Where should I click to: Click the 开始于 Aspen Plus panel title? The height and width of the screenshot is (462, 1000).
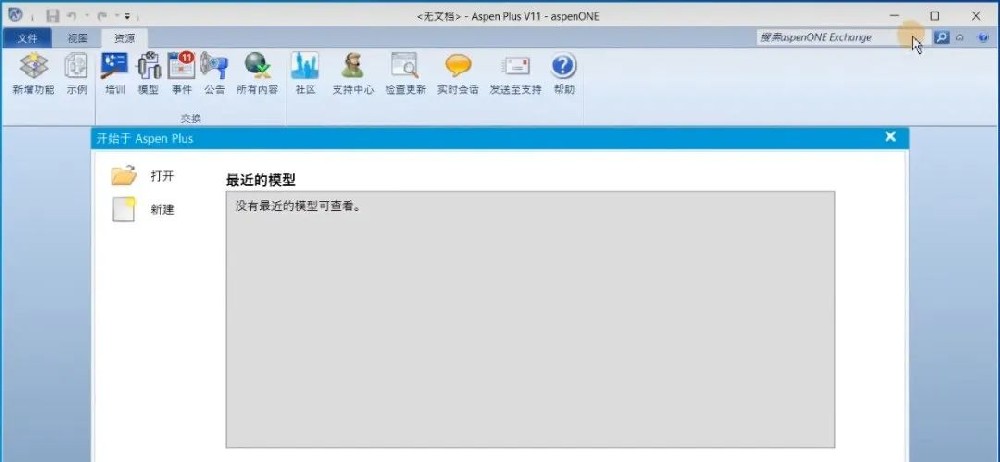tap(144, 138)
